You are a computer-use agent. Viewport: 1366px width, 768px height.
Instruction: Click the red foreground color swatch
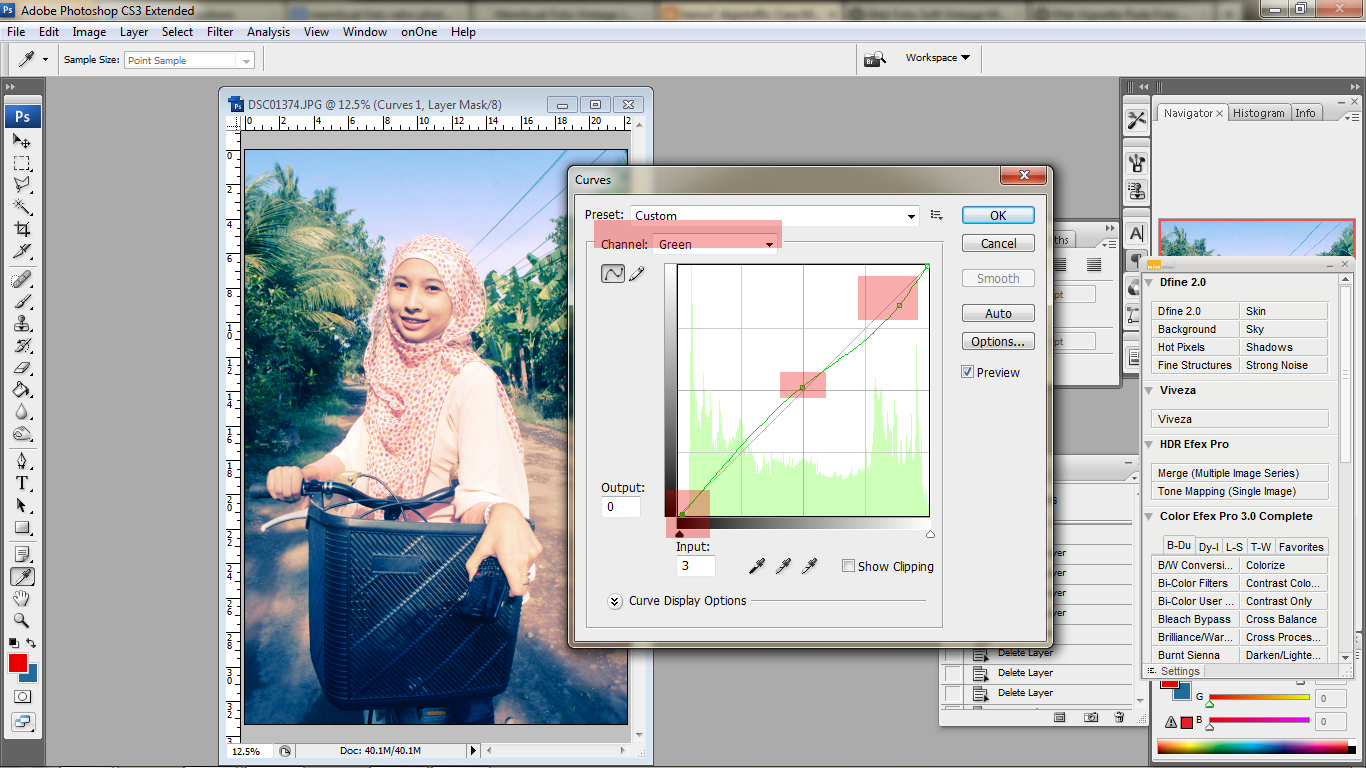pyautogui.click(x=18, y=663)
